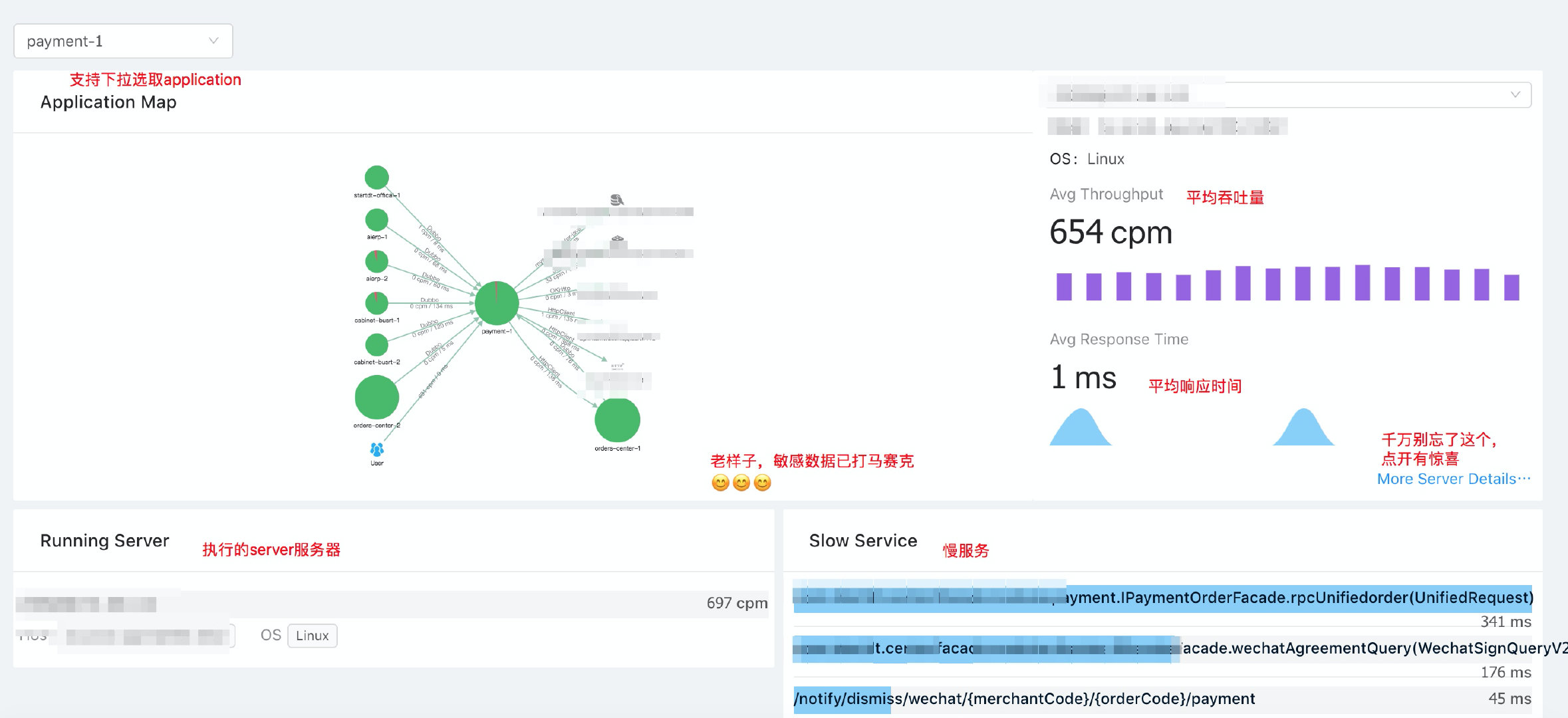Image resolution: width=1568 pixels, height=718 pixels.
Task: Select the orders-center-1 node
Action: 617,420
